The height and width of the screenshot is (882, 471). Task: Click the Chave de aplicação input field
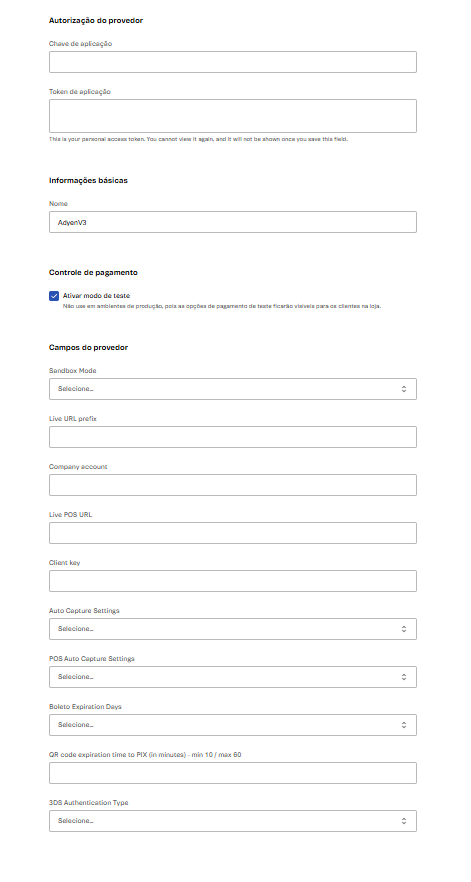[x=232, y=62]
